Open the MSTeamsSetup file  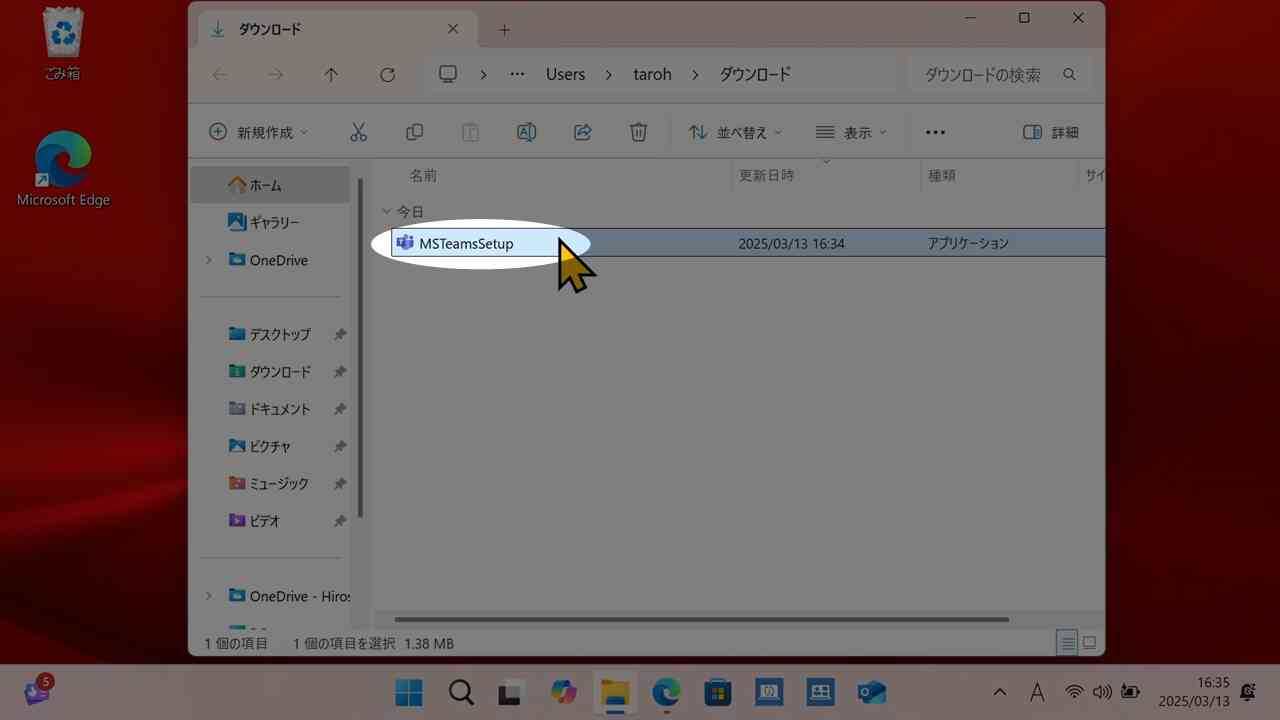(466, 243)
